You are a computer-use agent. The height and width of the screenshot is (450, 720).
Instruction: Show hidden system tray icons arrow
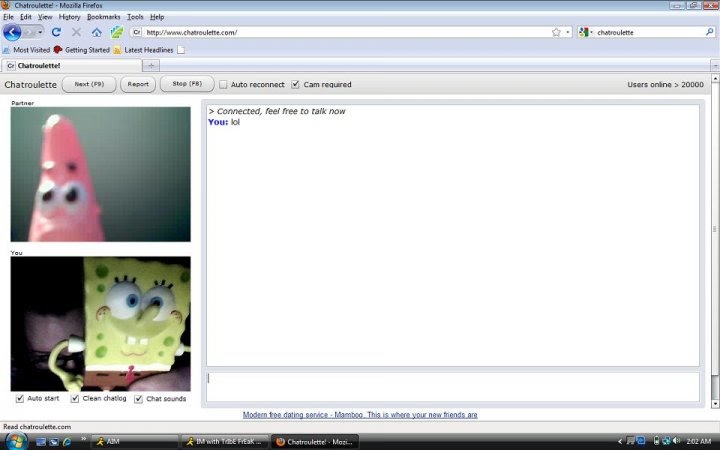[x=620, y=441]
